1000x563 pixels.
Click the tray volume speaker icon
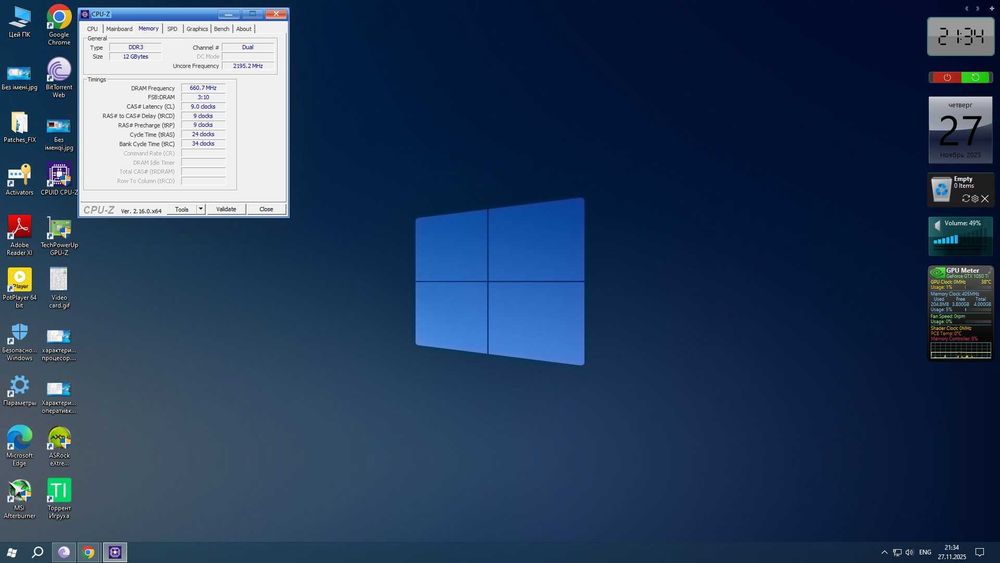tap(909, 552)
